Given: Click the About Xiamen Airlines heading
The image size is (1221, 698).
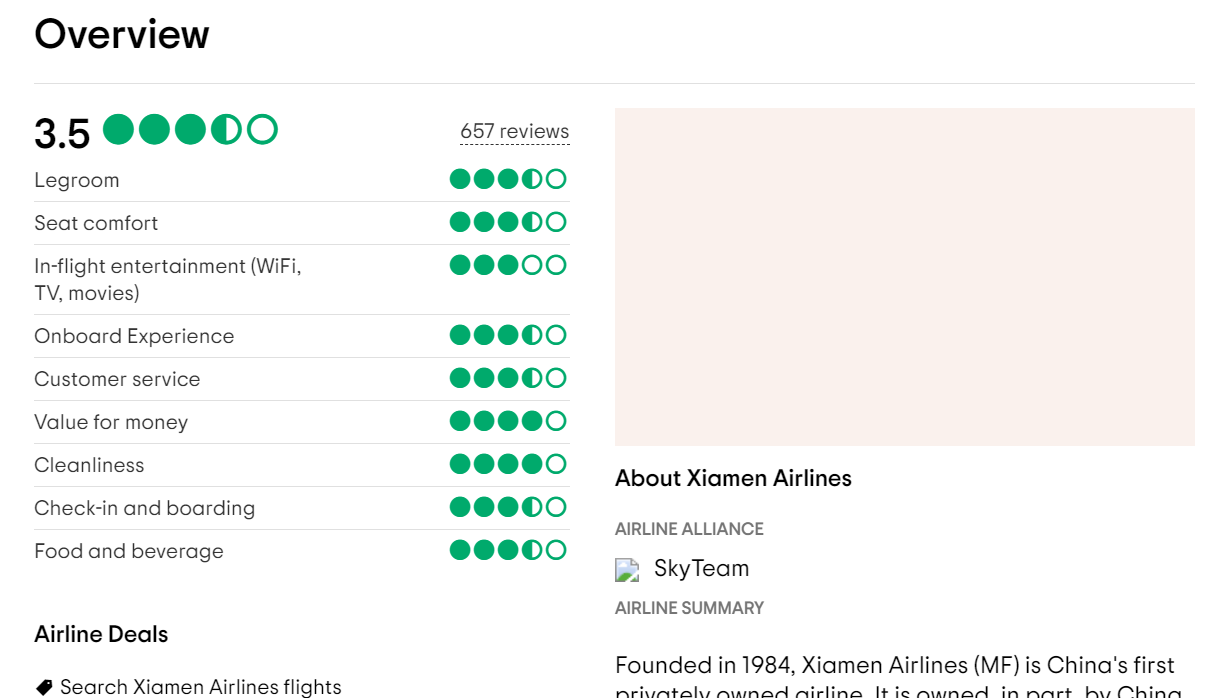Looking at the screenshot, I should point(733,478).
